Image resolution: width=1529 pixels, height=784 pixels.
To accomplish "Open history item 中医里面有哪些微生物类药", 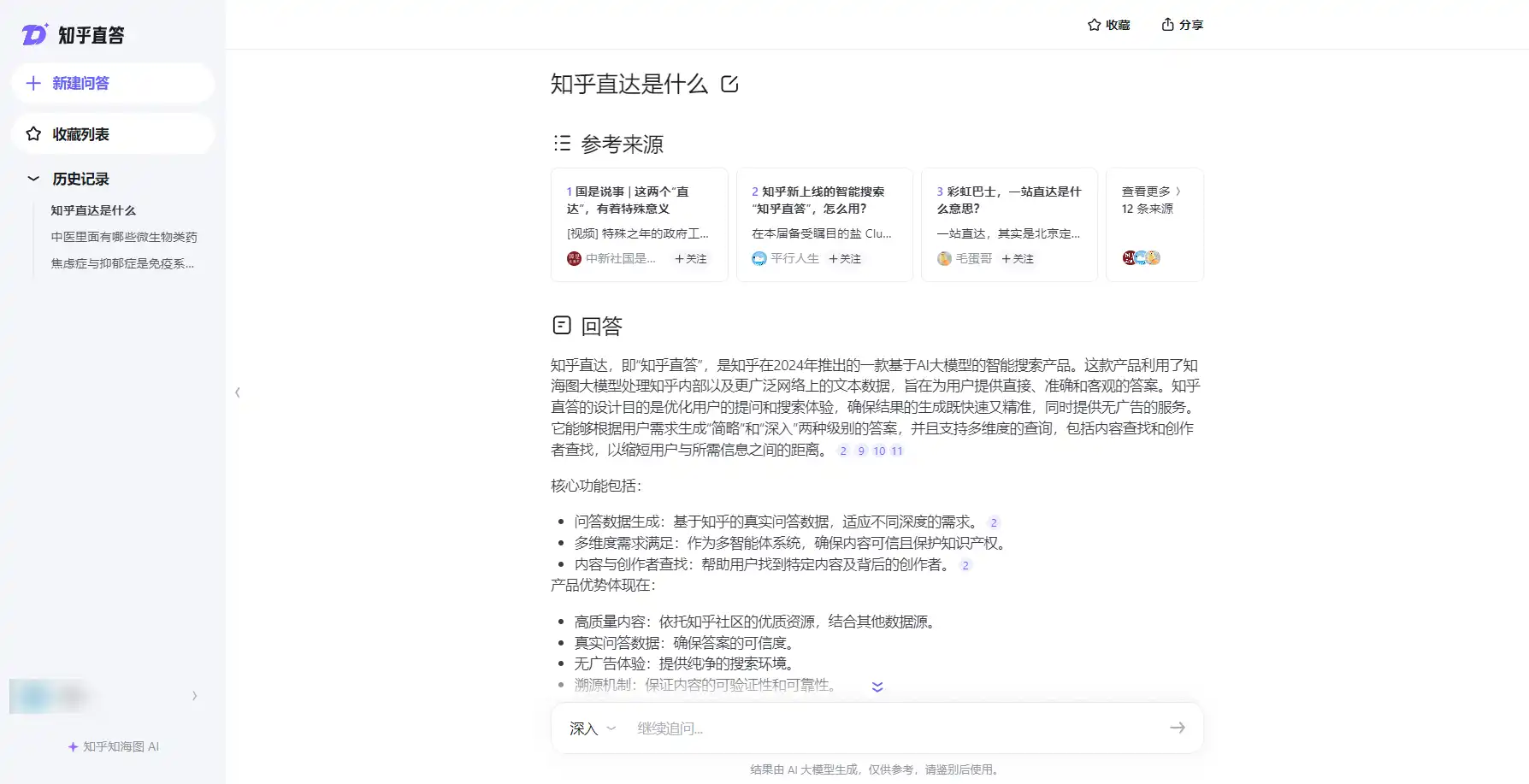I will click(x=124, y=237).
